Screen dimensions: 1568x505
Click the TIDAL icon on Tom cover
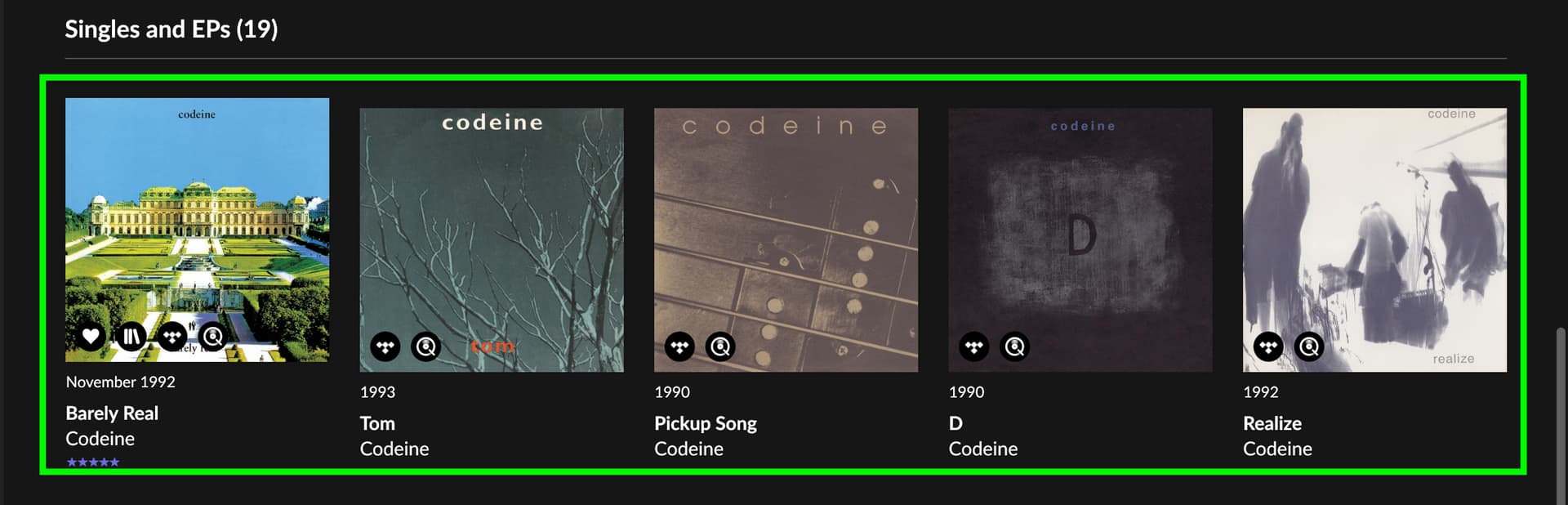[385, 346]
